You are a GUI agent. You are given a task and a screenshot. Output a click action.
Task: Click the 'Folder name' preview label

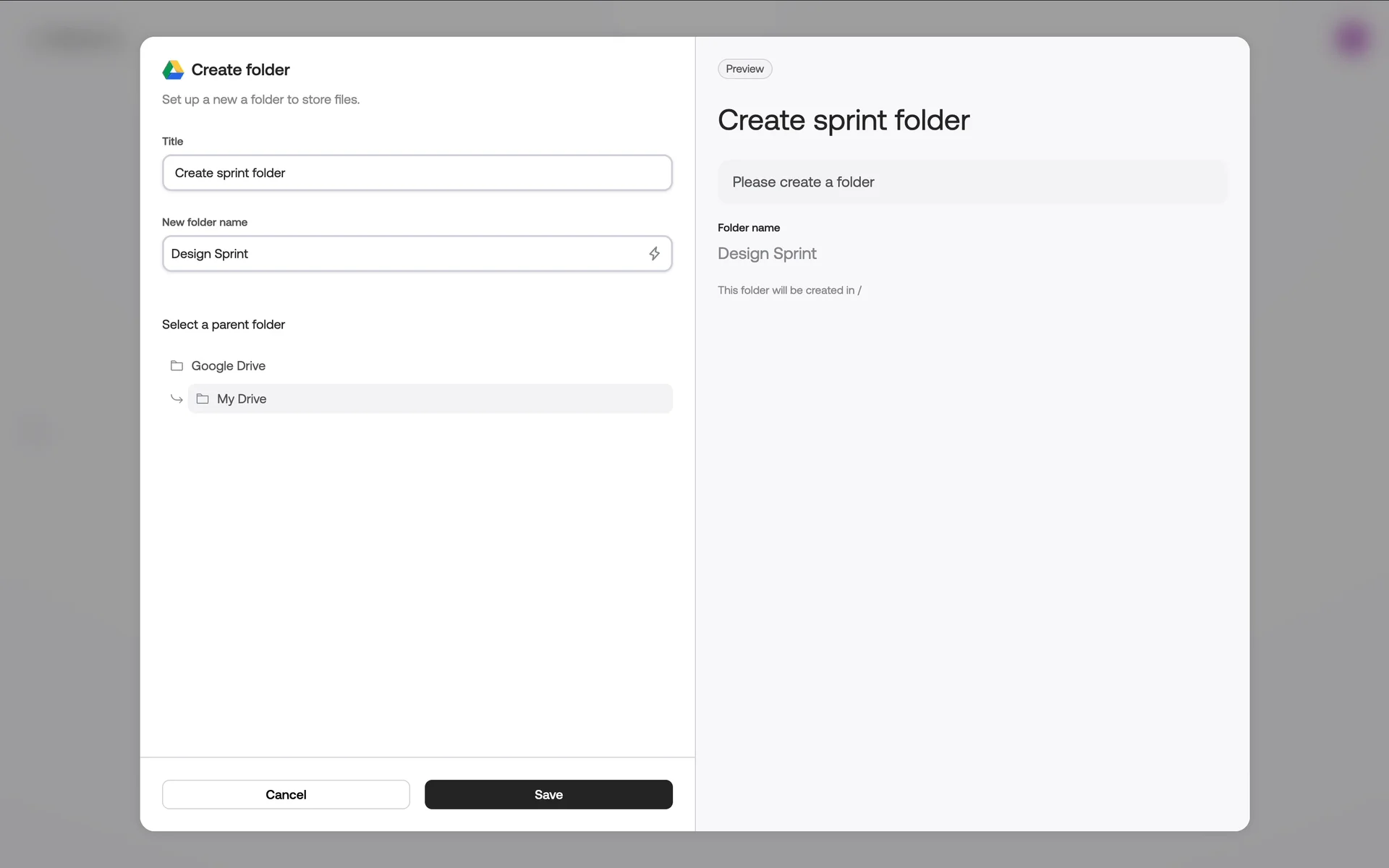click(749, 228)
